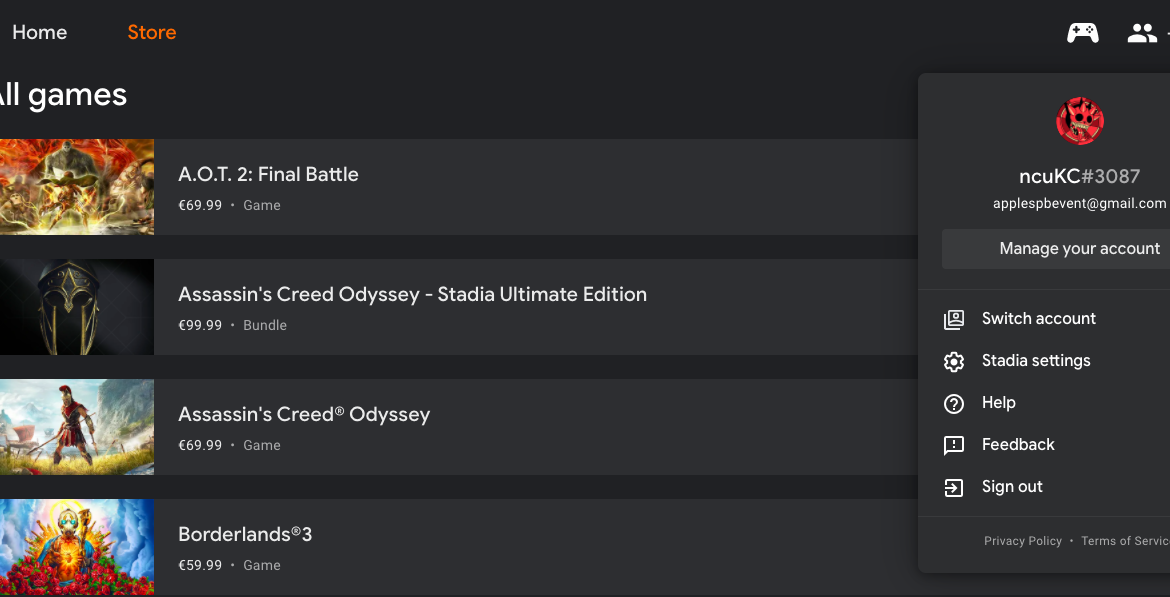The width and height of the screenshot is (1170, 597).
Task: Open the friends people icon
Action: coord(1142,33)
